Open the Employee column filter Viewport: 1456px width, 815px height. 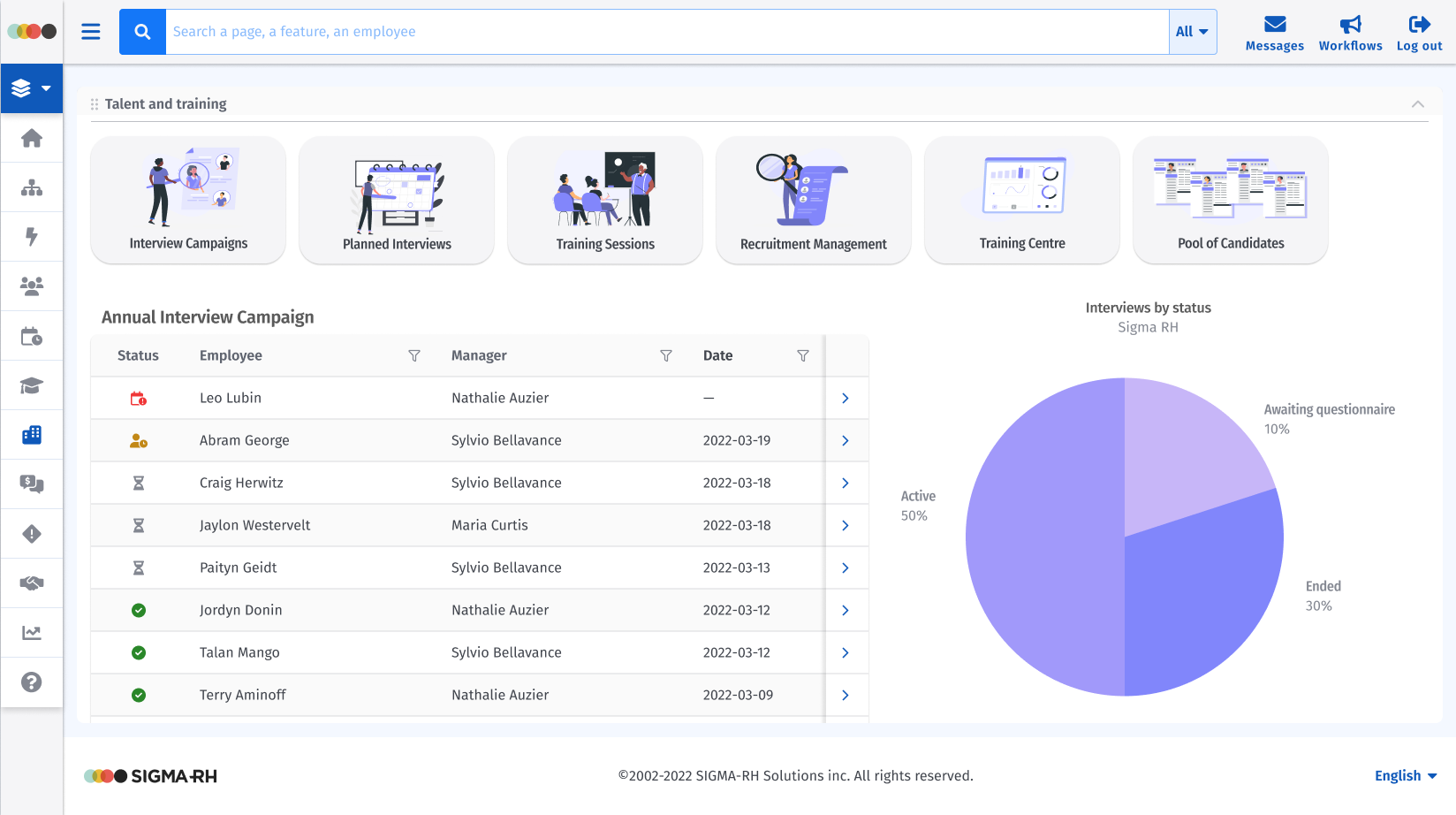click(x=413, y=355)
